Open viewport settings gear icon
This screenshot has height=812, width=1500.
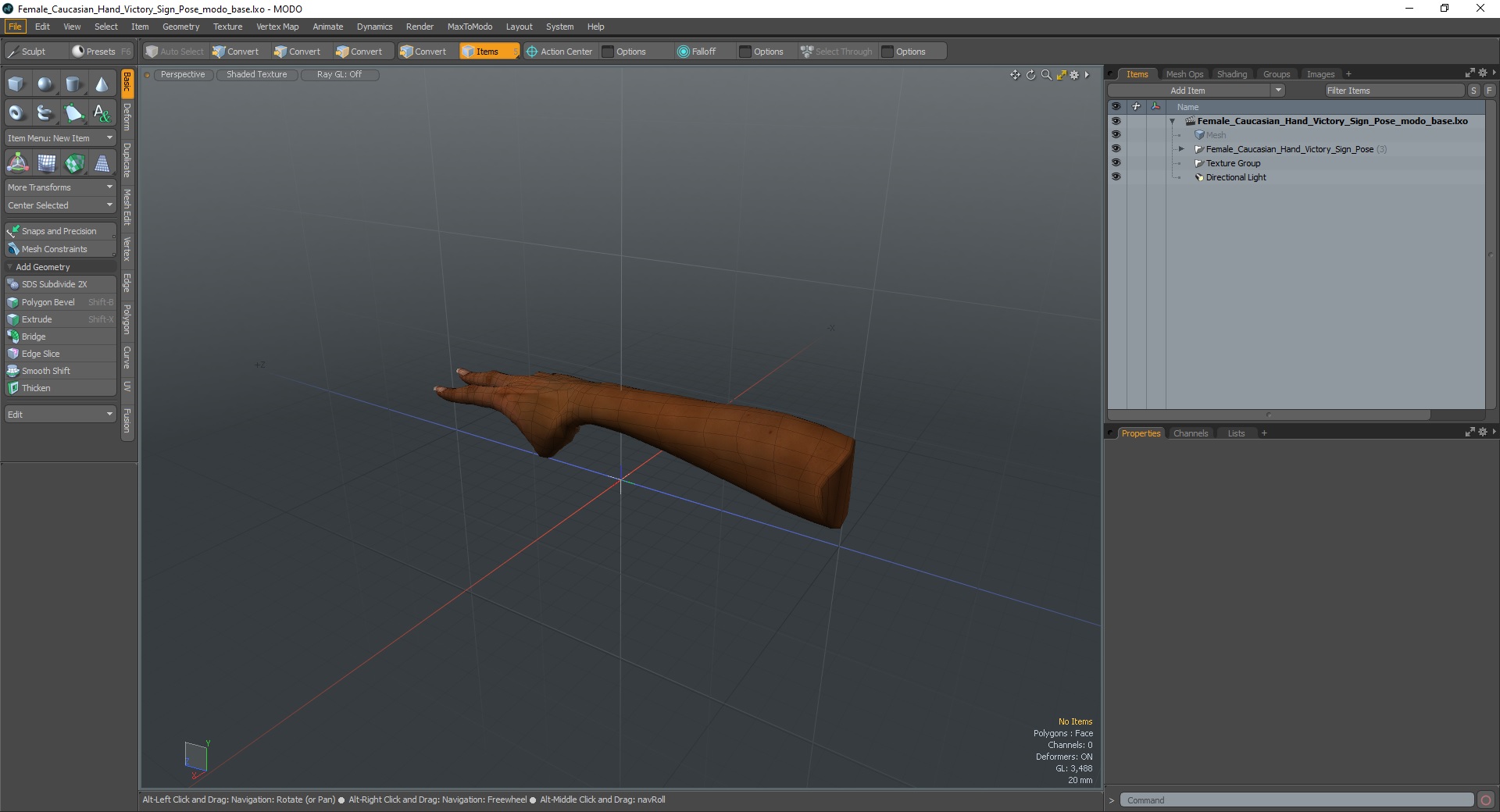point(1074,75)
